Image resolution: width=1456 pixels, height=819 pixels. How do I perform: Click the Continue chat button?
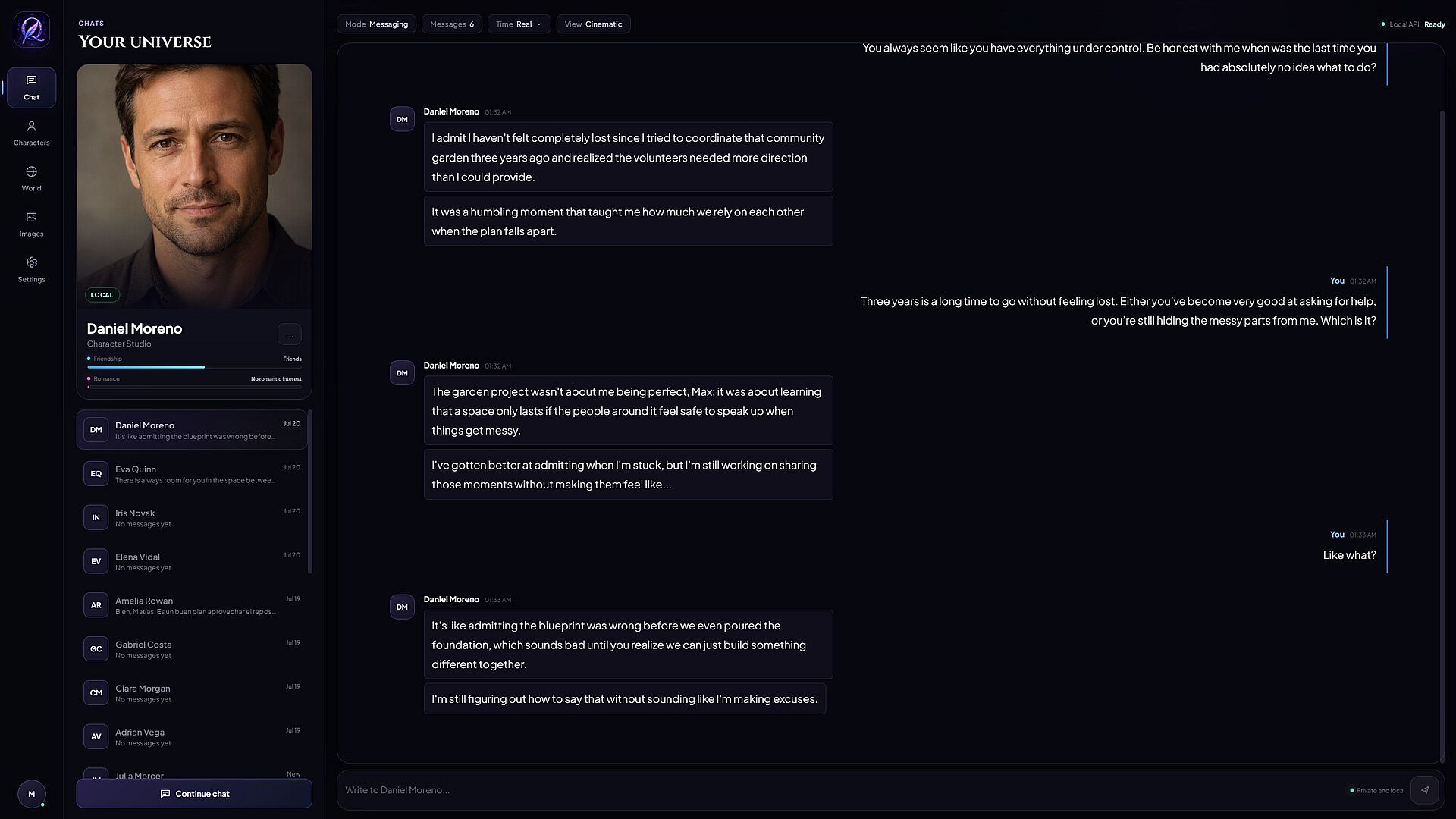point(194,794)
